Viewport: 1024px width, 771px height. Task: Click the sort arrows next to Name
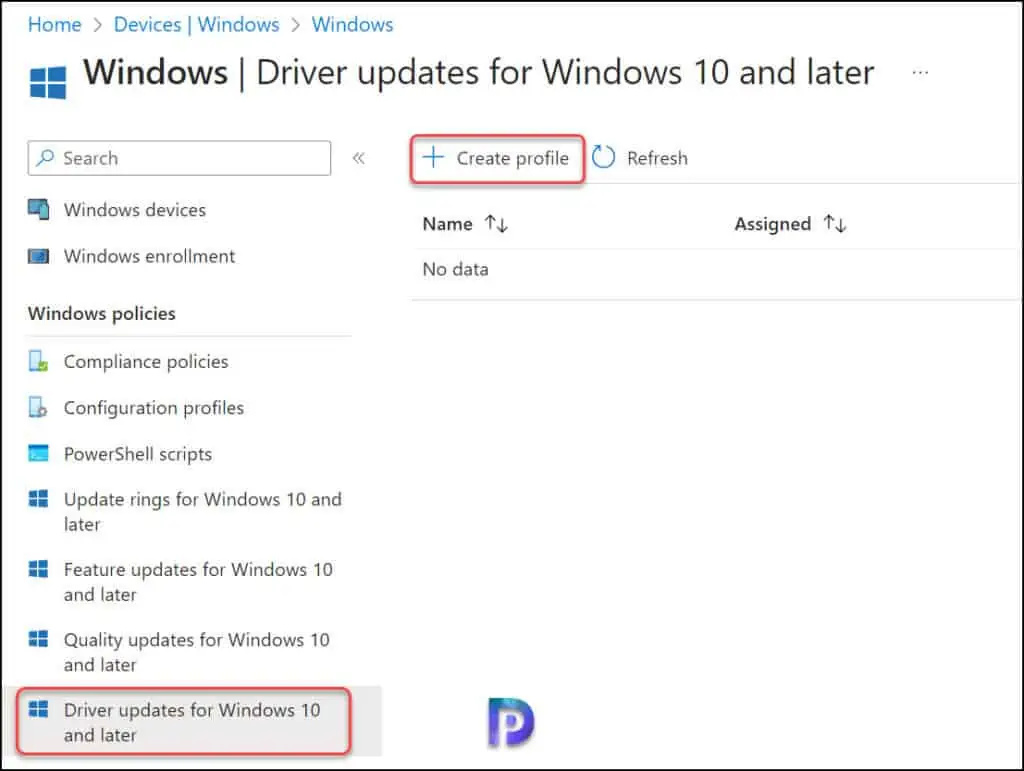496,224
